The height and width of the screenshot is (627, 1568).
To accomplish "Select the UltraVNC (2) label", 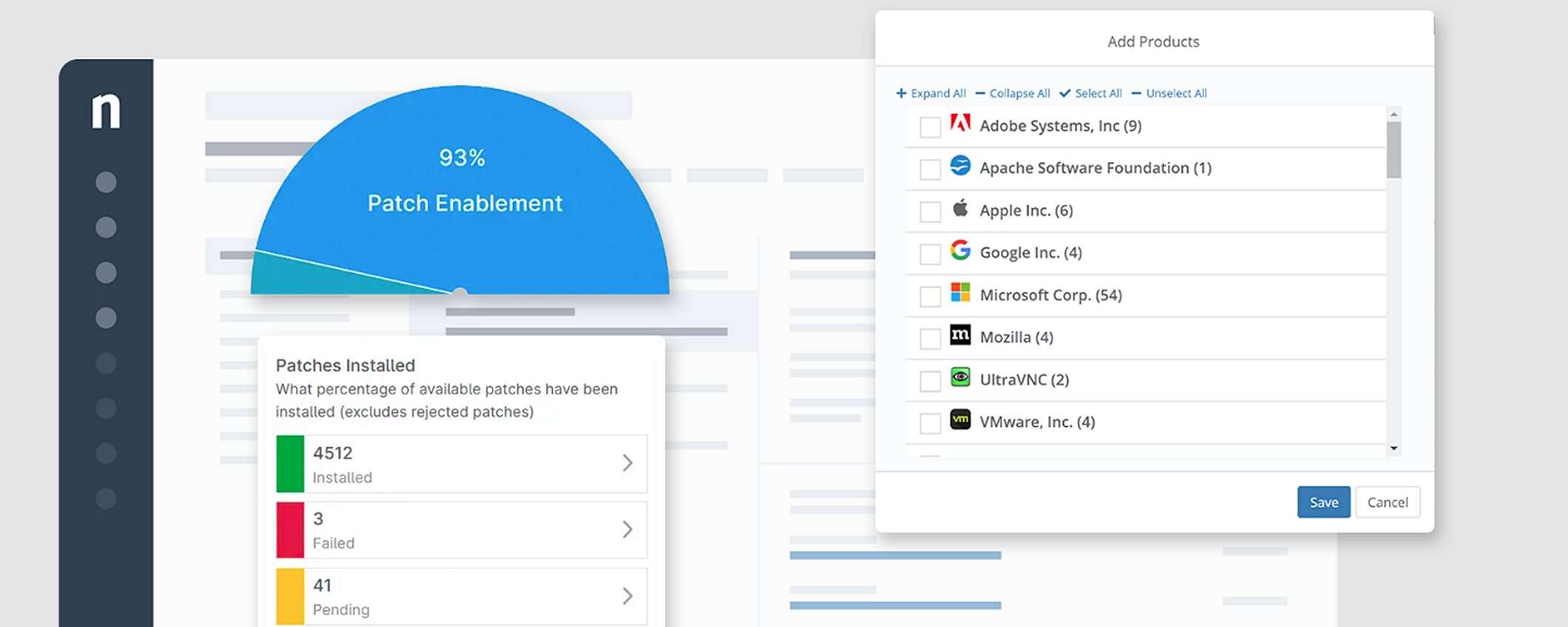I will (x=1024, y=379).
